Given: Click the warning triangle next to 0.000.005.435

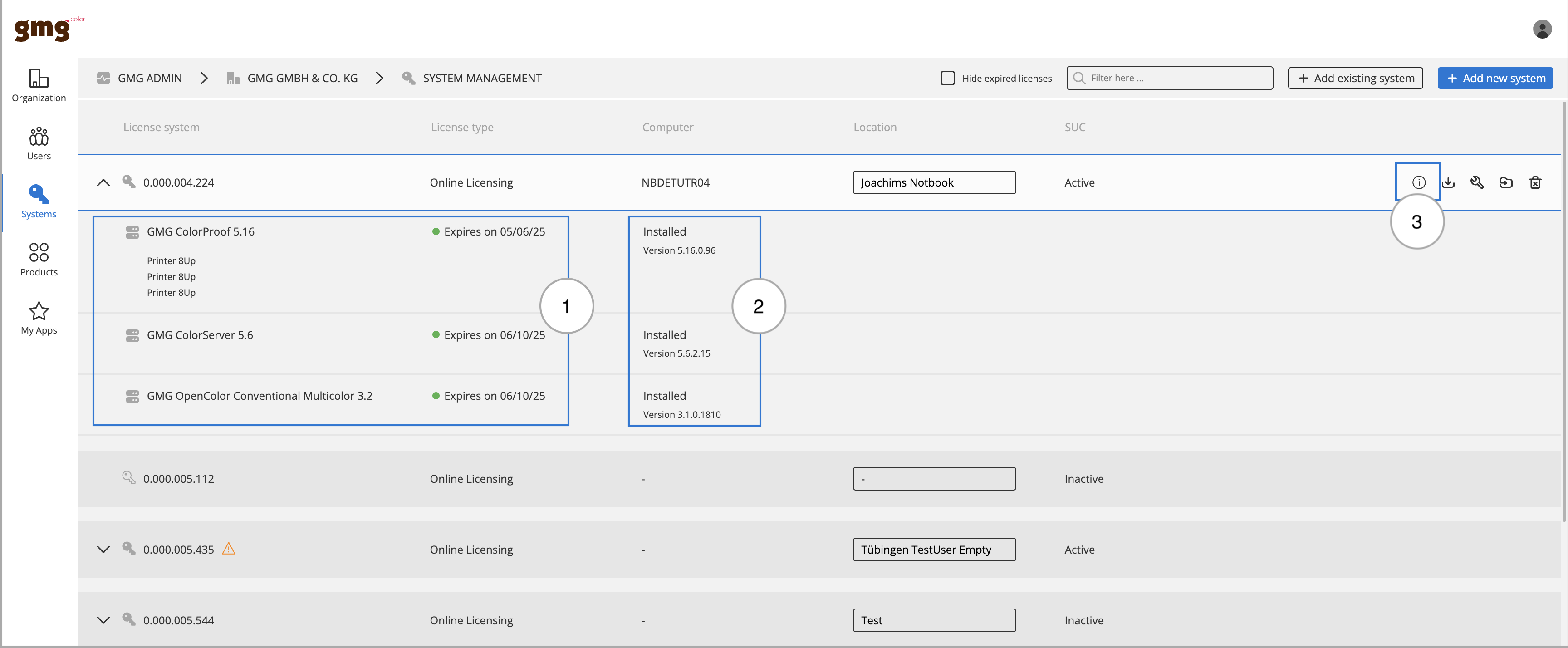Looking at the screenshot, I should coord(228,549).
